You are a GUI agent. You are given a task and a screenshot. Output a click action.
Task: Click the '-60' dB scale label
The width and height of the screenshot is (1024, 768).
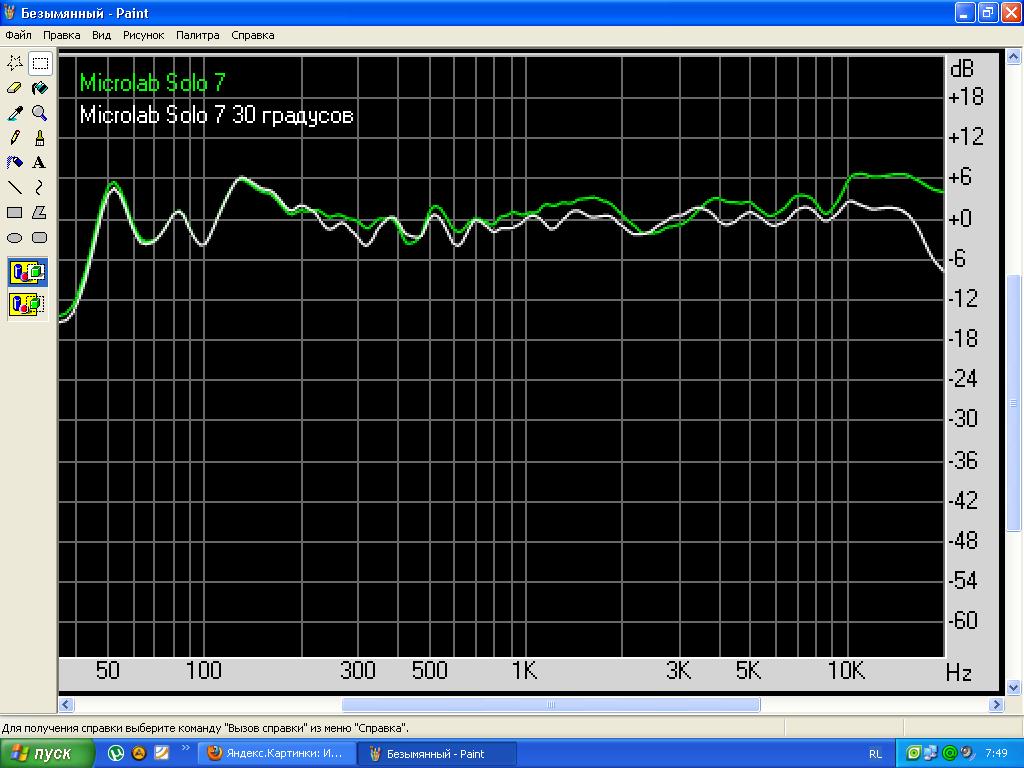pyautogui.click(x=963, y=620)
